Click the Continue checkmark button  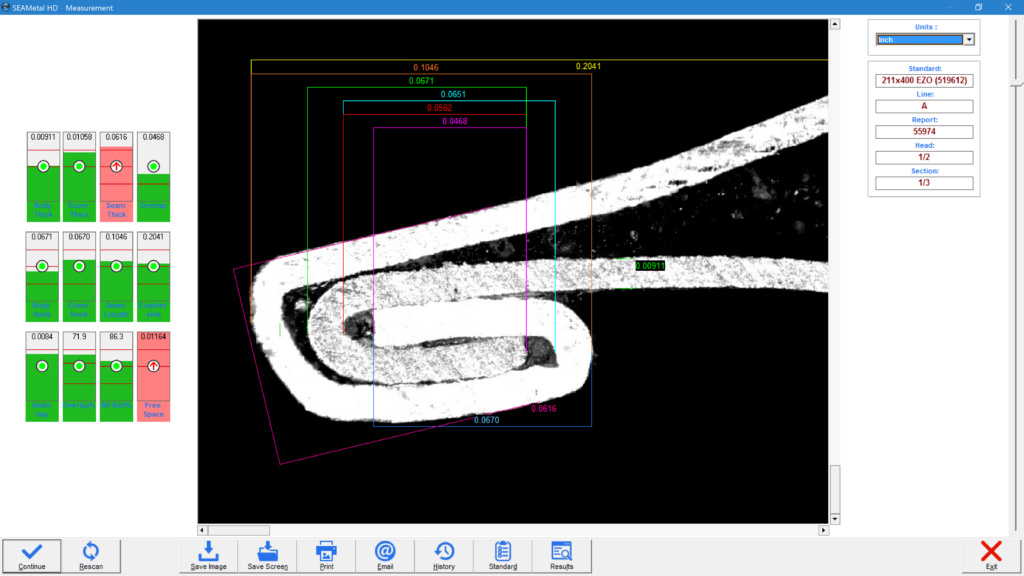pyautogui.click(x=31, y=555)
